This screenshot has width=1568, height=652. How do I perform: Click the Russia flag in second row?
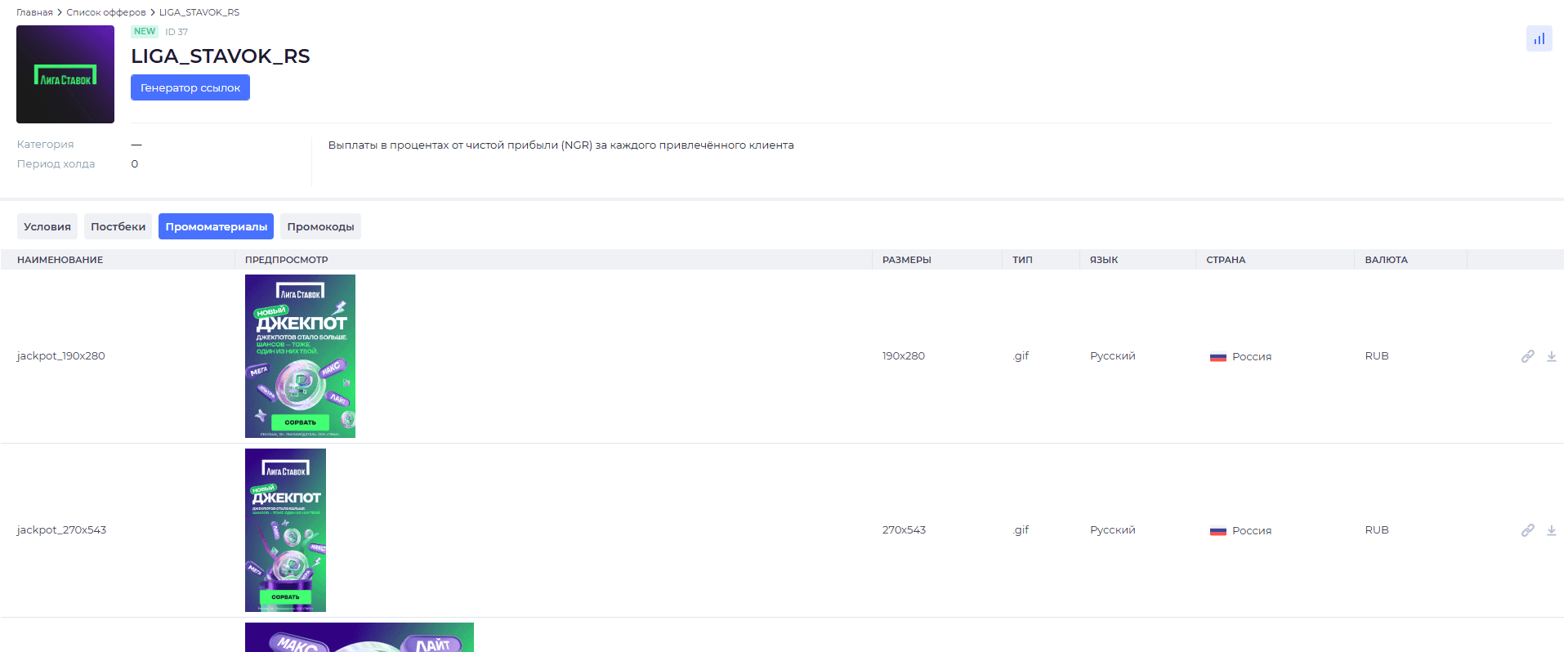(1217, 531)
